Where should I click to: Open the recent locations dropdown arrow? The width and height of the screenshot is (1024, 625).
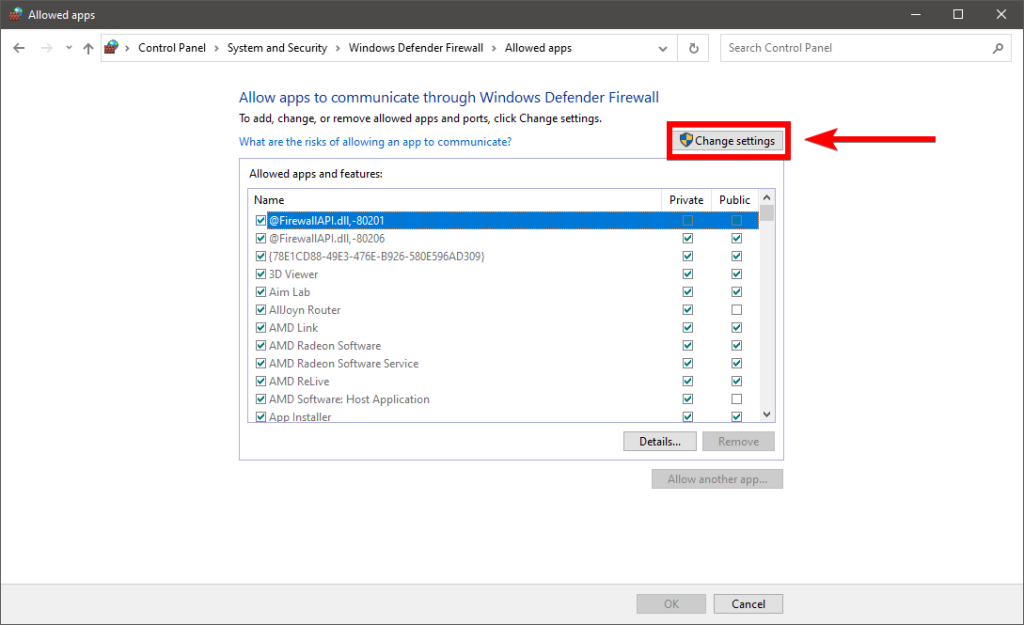[x=69, y=48]
